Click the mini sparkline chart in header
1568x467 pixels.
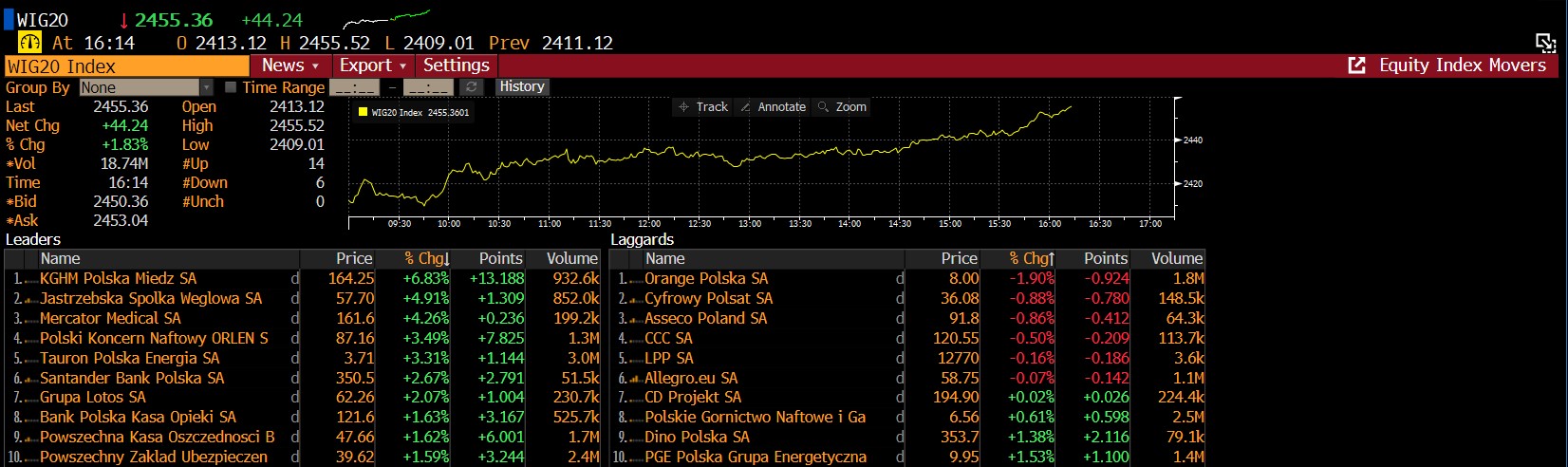pos(386,19)
